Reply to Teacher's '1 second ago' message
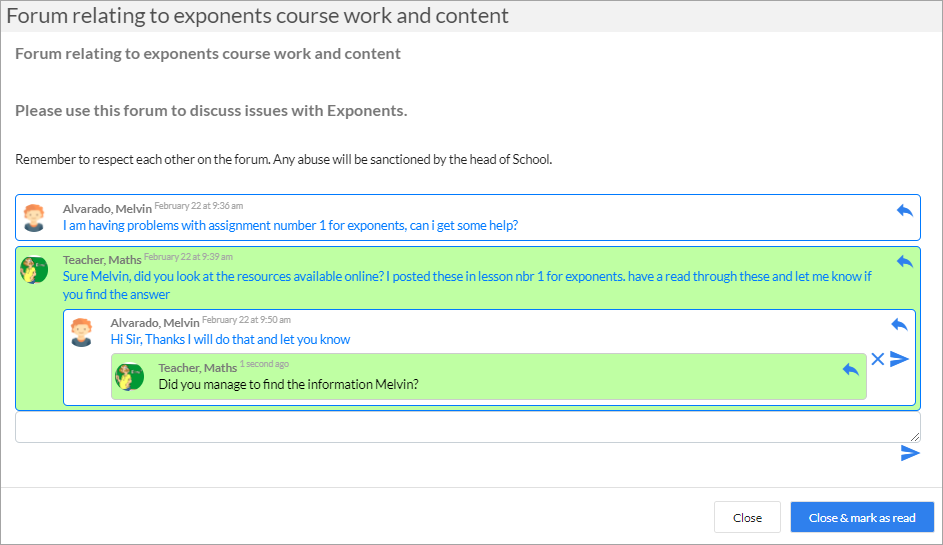 coord(850,369)
